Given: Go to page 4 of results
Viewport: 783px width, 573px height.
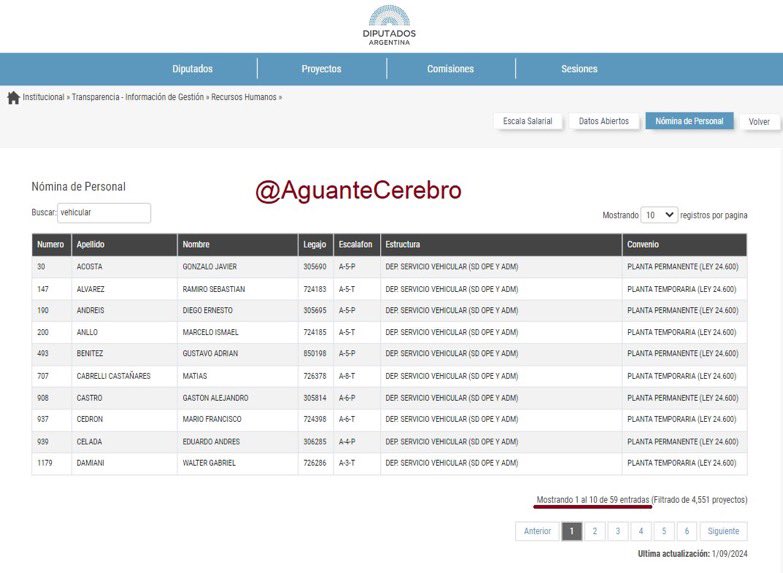Looking at the screenshot, I should tap(641, 531).
